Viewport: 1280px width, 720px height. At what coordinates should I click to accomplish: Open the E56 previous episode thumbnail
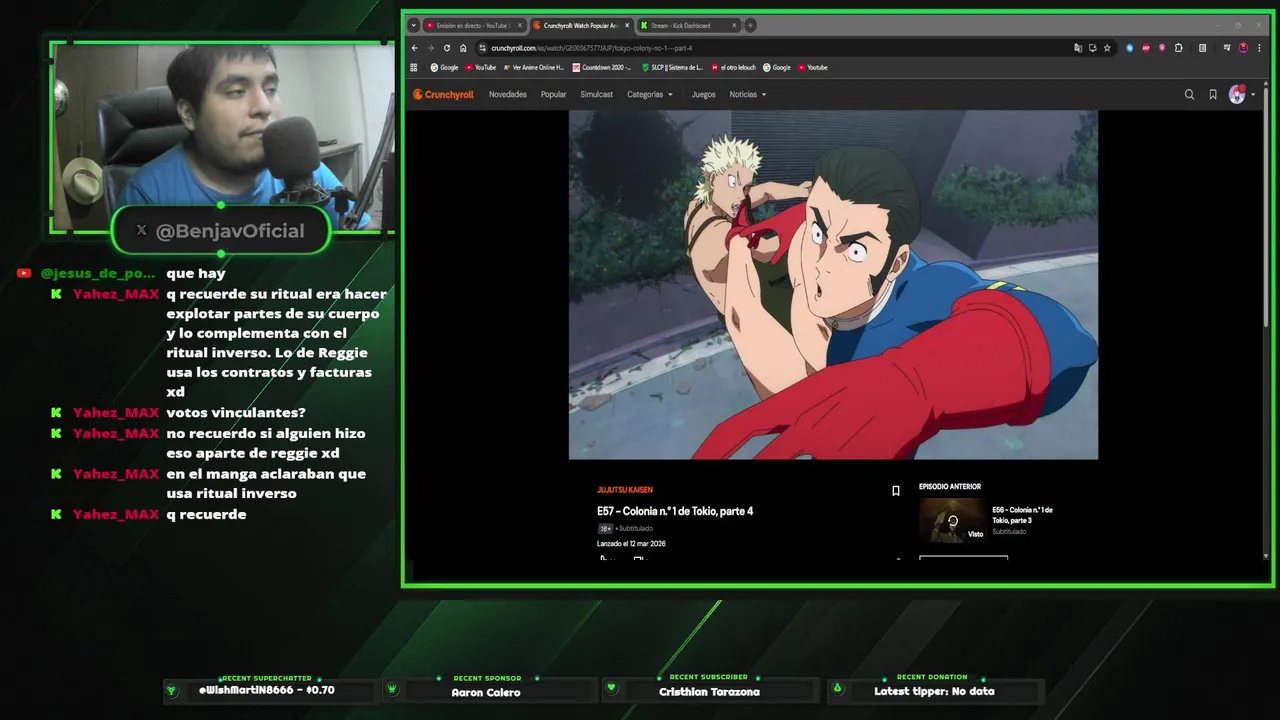(x=952, y=520)
